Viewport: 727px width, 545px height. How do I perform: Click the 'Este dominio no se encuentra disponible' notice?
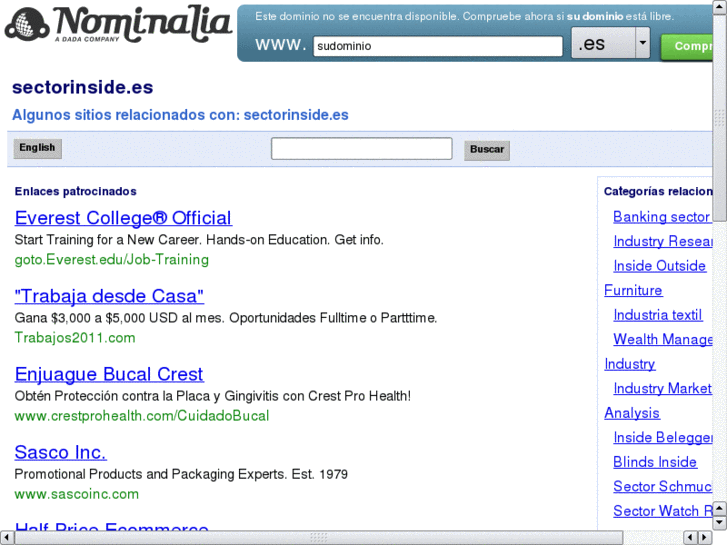click(464, 17)
